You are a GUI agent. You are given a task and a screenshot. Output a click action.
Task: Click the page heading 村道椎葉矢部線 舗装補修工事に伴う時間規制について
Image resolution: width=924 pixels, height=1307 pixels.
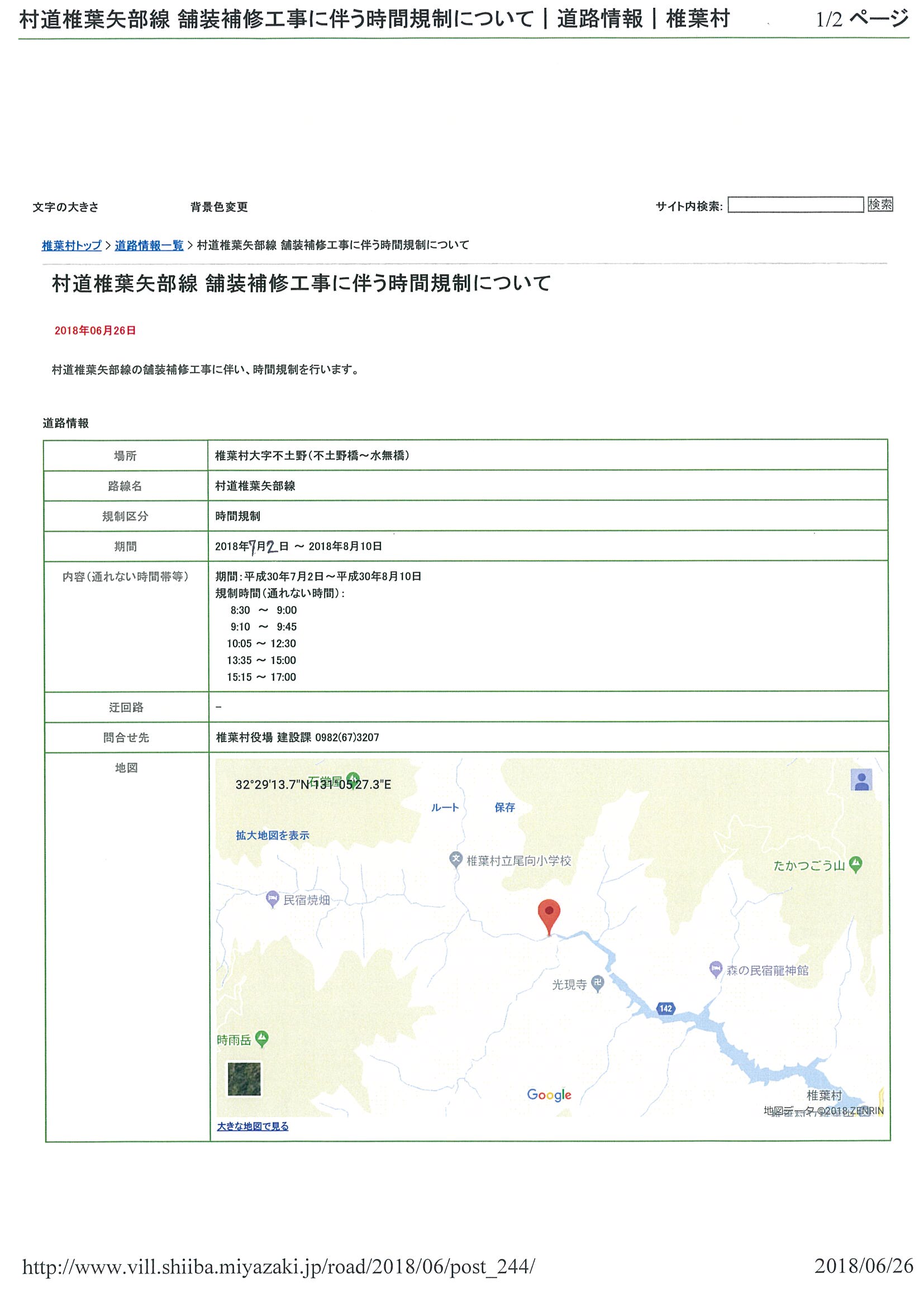pyautogui.click(x=301, y=284)
